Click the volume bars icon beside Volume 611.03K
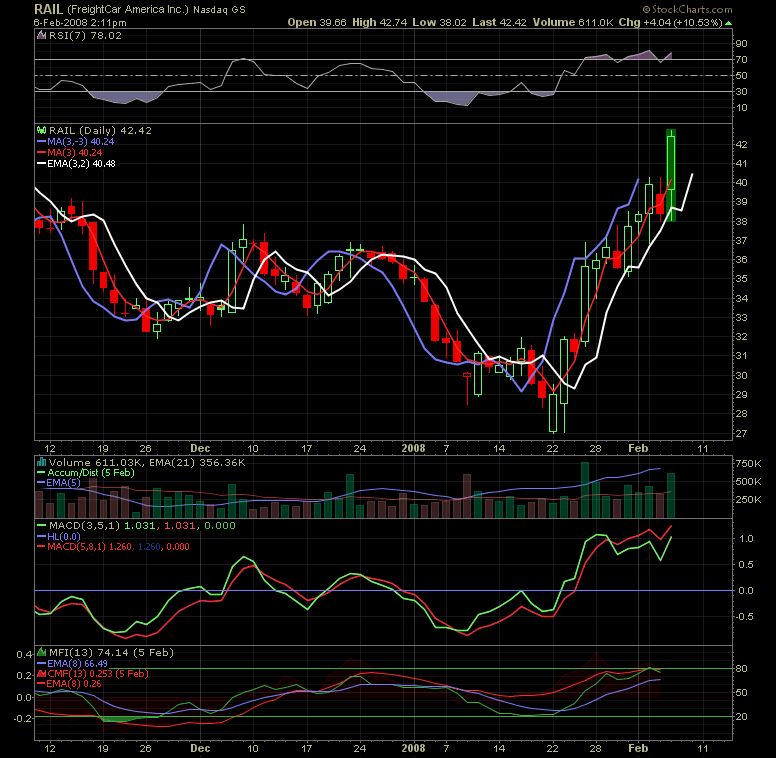The width and height of the screenshot is (776, 758). [42, 463]
